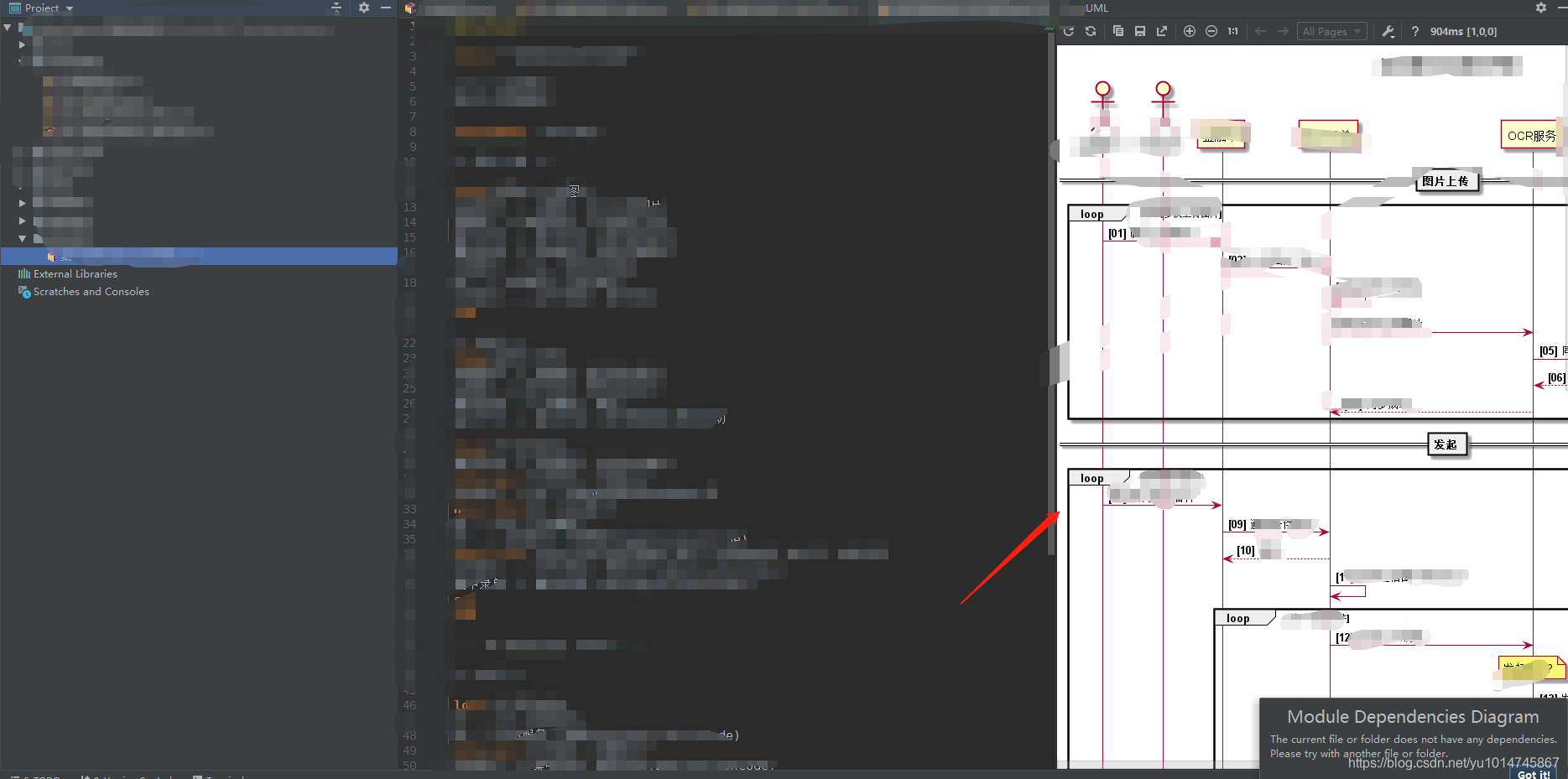
Task: Toggle automatic diagram refresh
Action: [x=1091, y=31]
